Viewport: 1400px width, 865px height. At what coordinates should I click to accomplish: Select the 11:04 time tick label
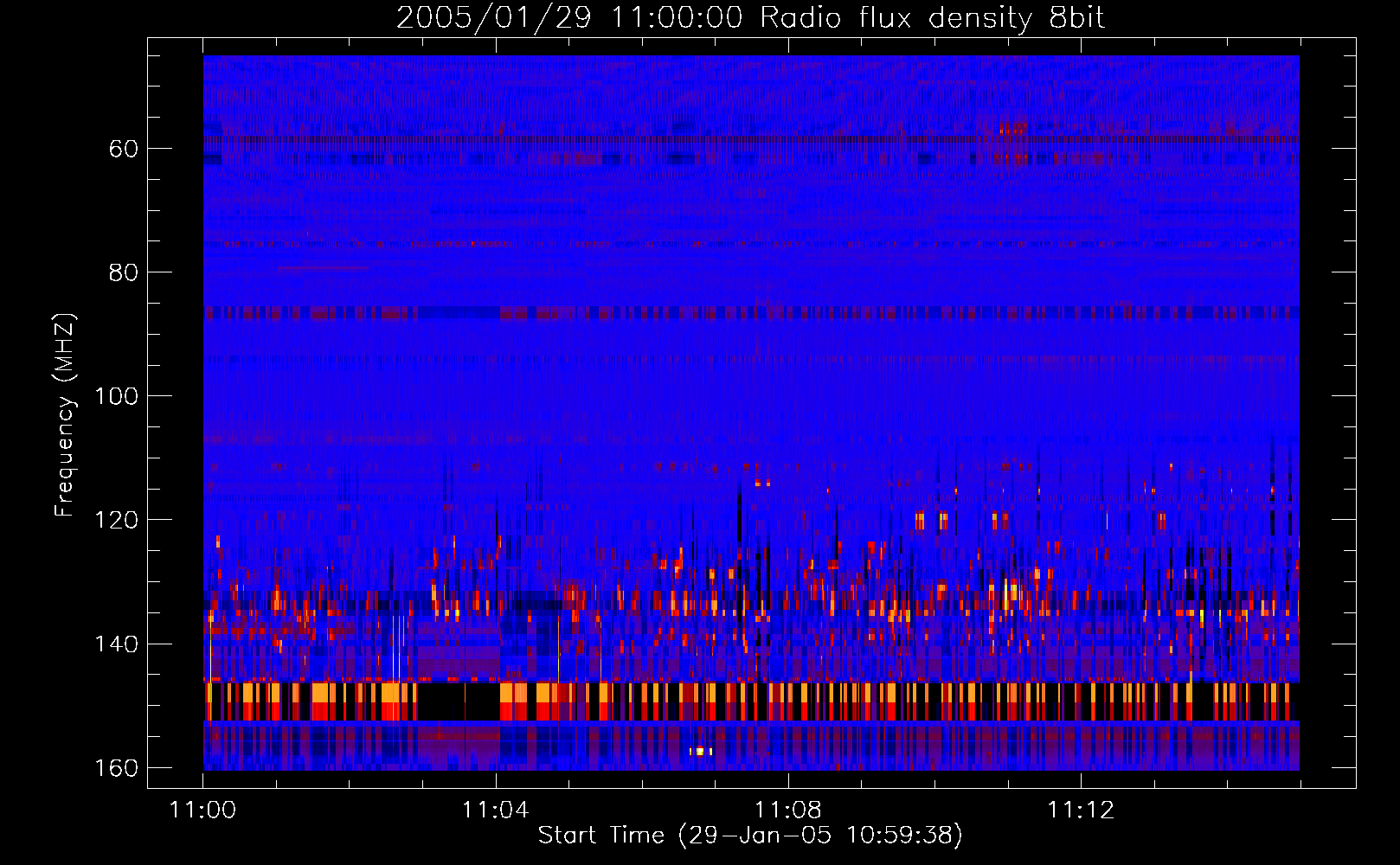pos(495,810)
